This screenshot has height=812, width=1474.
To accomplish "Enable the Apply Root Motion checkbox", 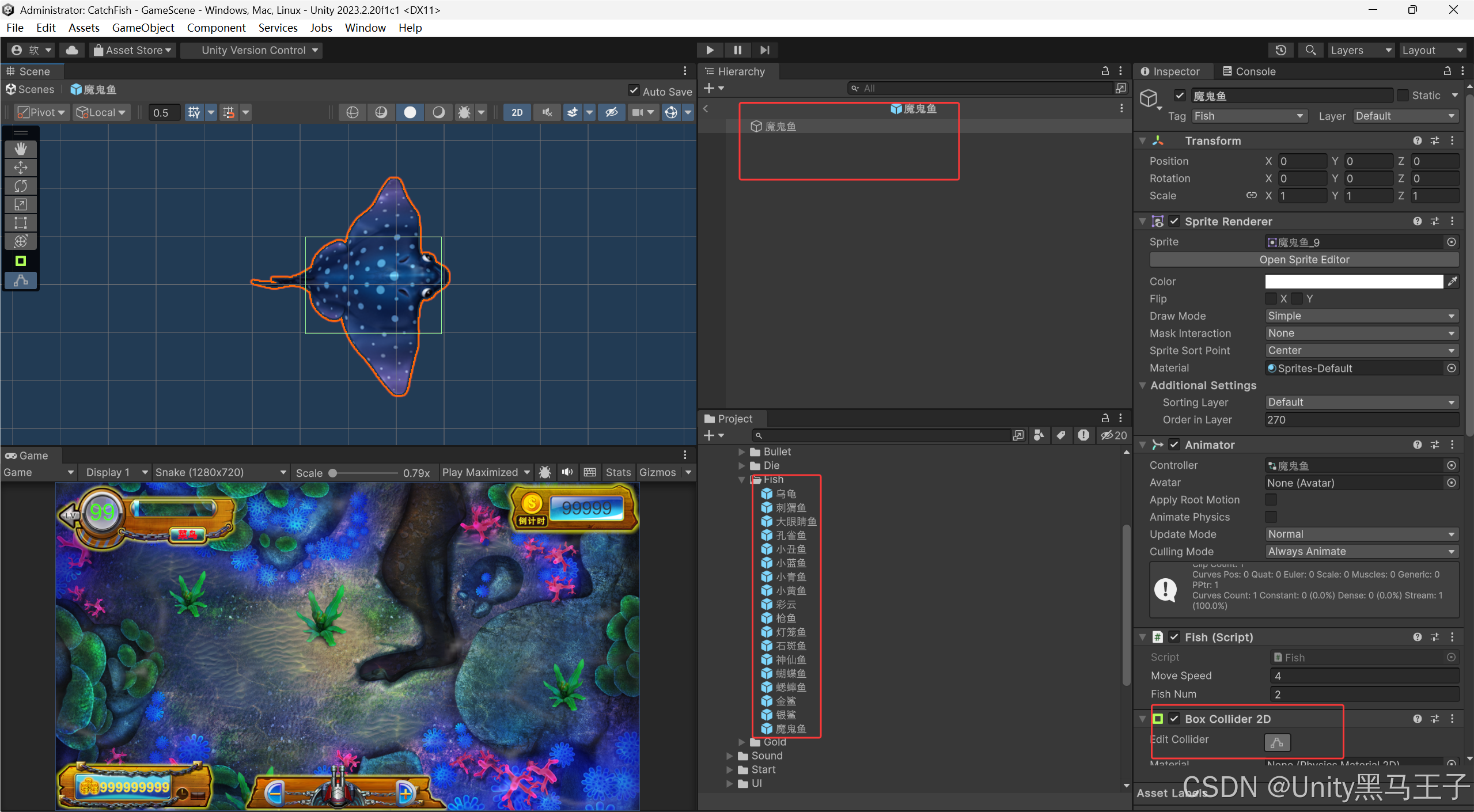I will (x=1271, y=499).
